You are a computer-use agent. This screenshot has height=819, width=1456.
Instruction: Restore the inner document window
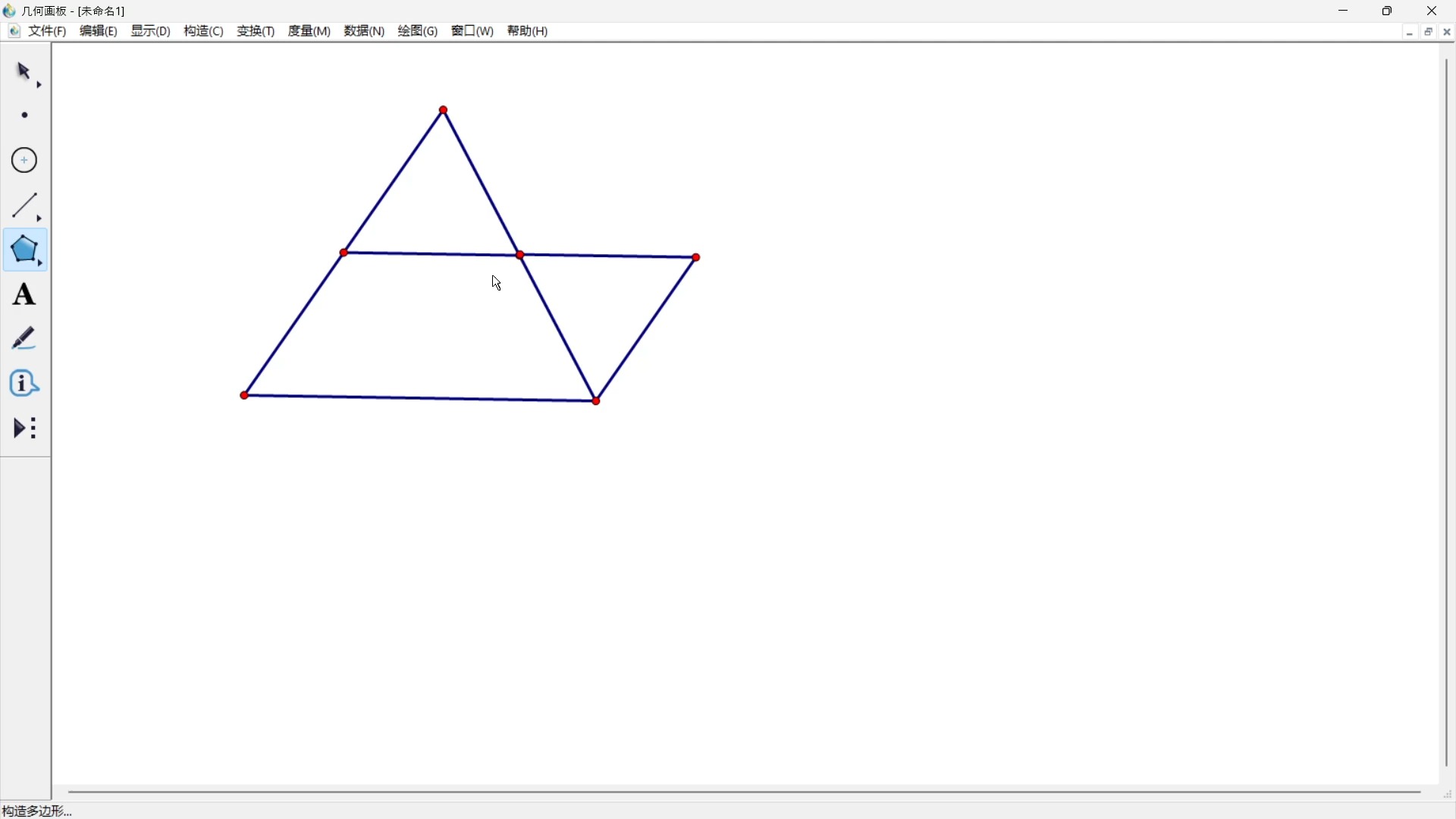coord(1429,33)
